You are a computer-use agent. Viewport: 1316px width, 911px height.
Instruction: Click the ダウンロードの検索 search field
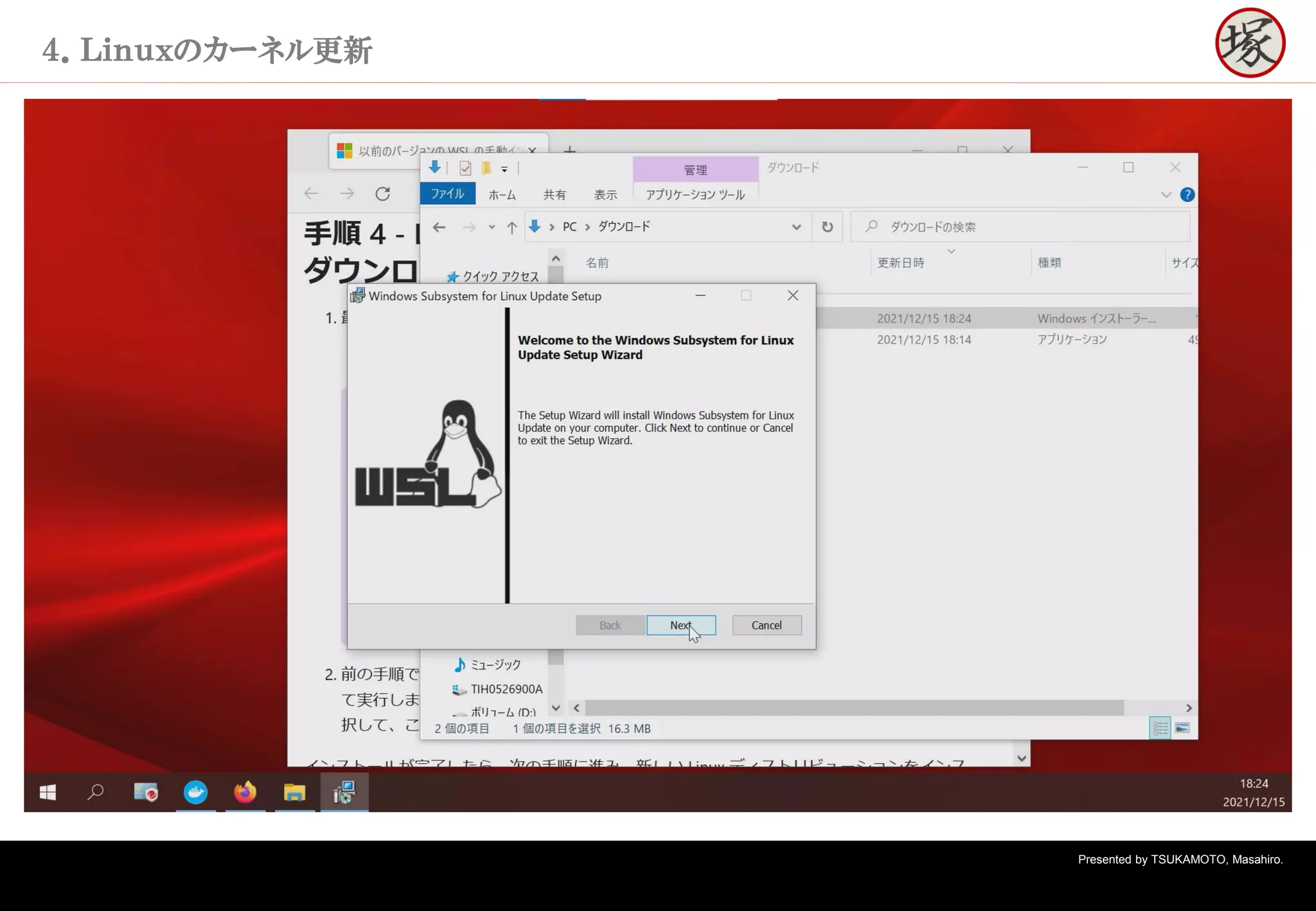point(1021,227)
